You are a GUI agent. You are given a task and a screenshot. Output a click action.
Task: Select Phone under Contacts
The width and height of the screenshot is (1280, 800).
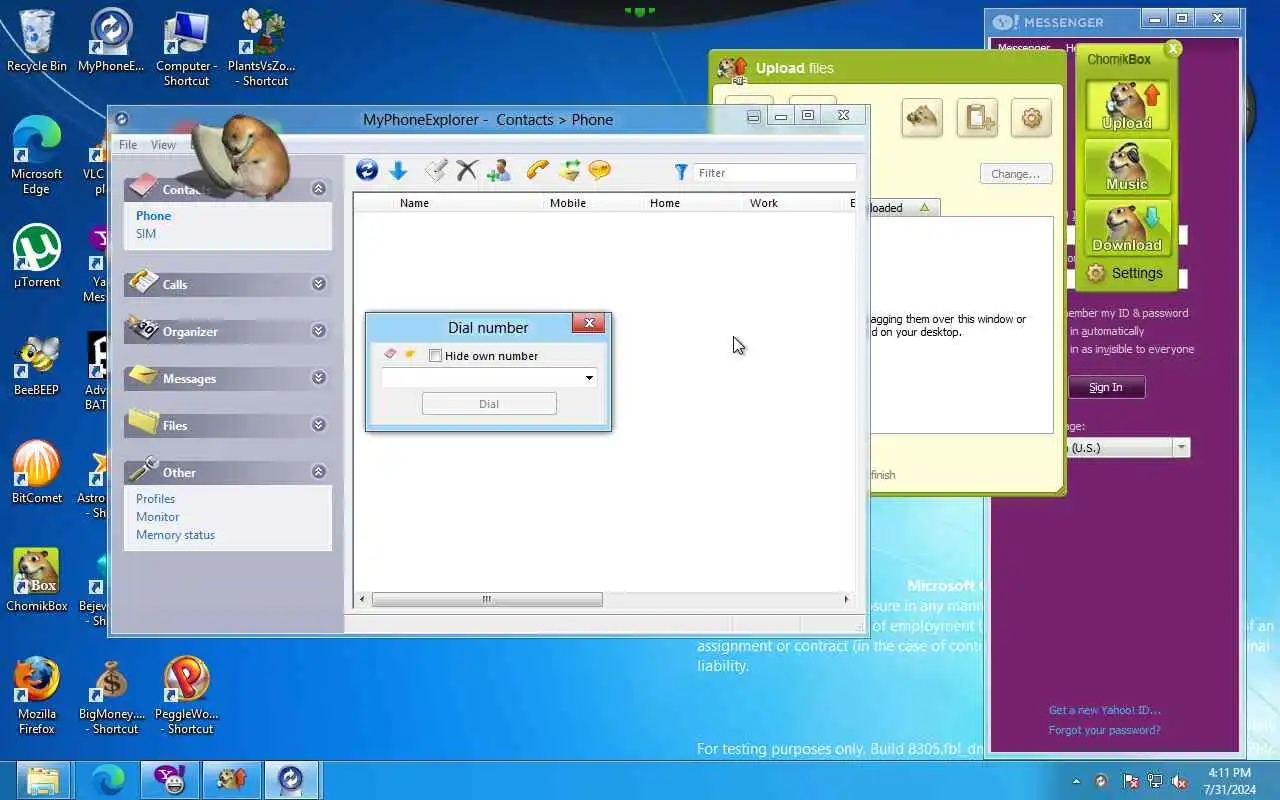coord(154,215)
